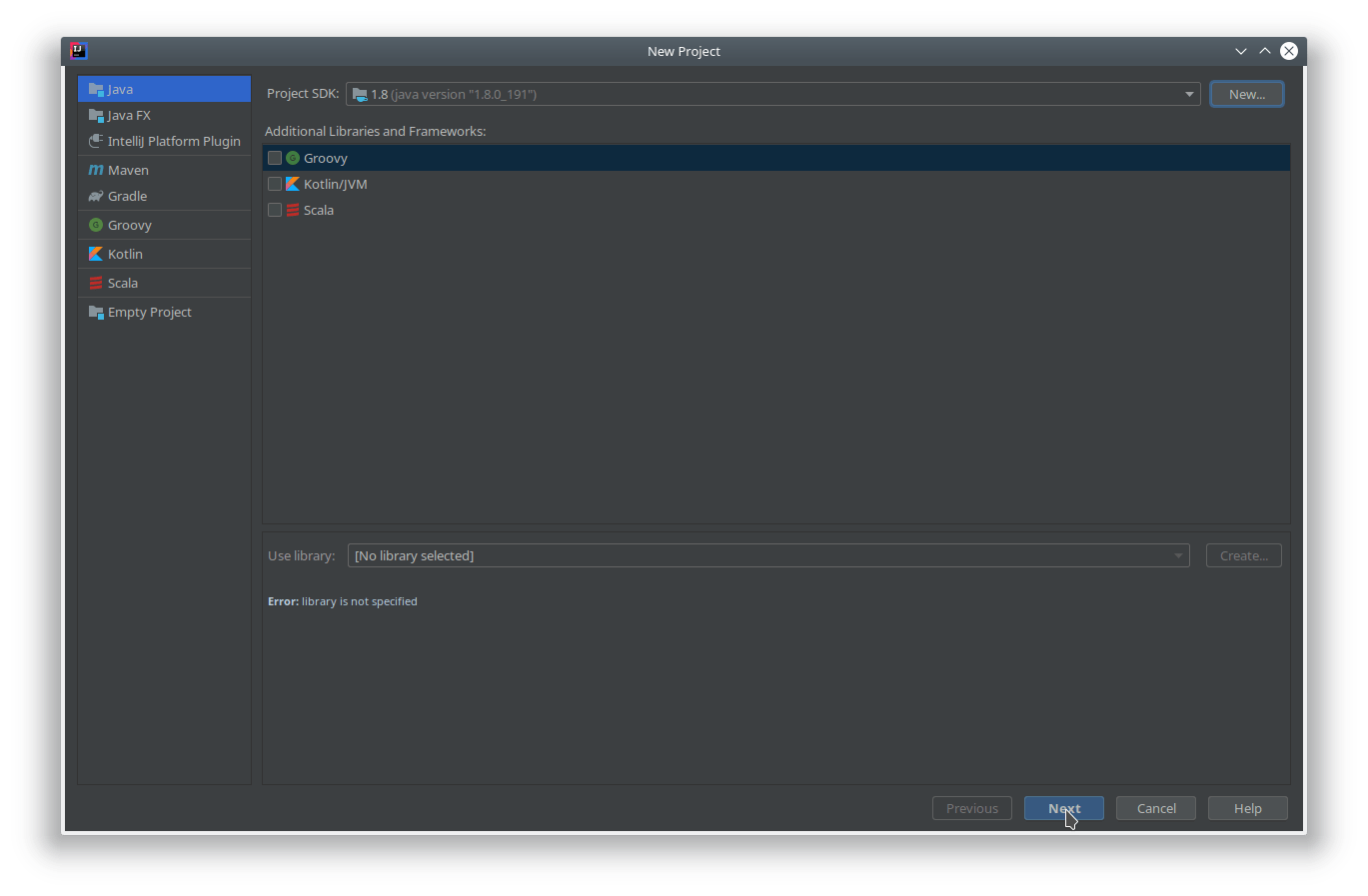
Task: Click the Help button
Action: coord(1248,808)
